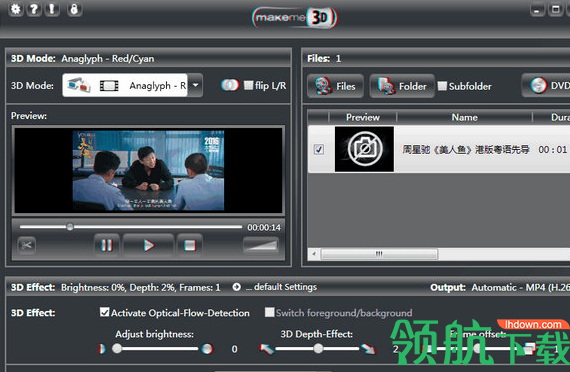This screenshot has width=570, height=372.
Task: Click the file list horizontal scrollbar
Action: point(379,254)
